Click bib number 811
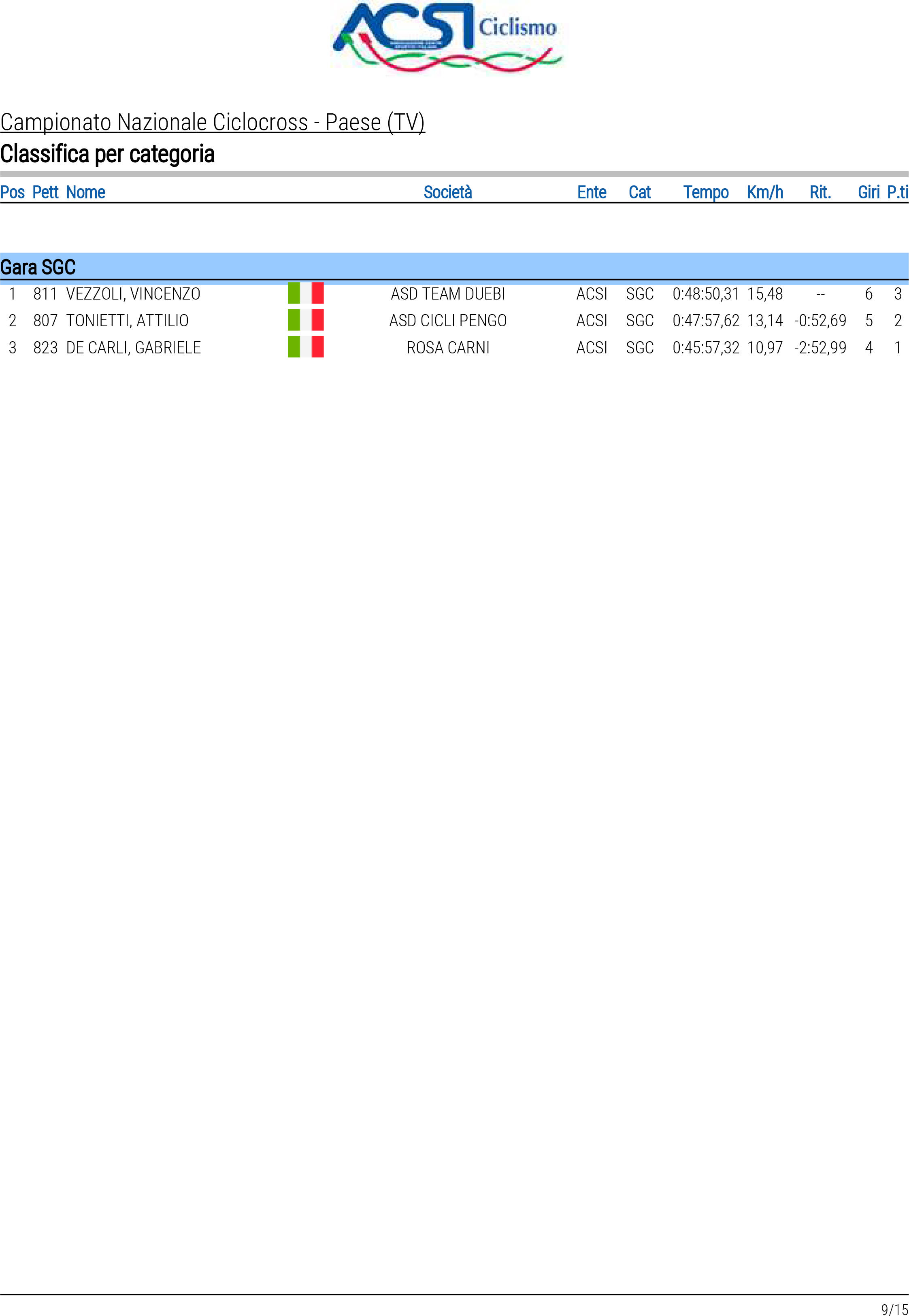909x1316 pixels. pos(46,294)
